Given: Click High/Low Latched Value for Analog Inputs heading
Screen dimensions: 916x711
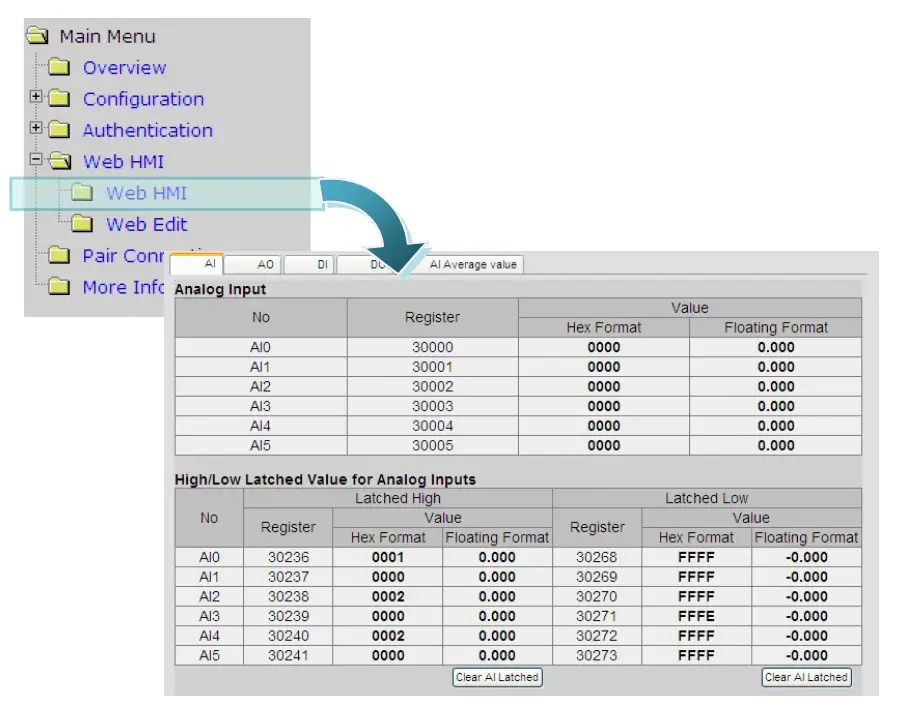Looking at the screenshot, I should click(325, 480).
